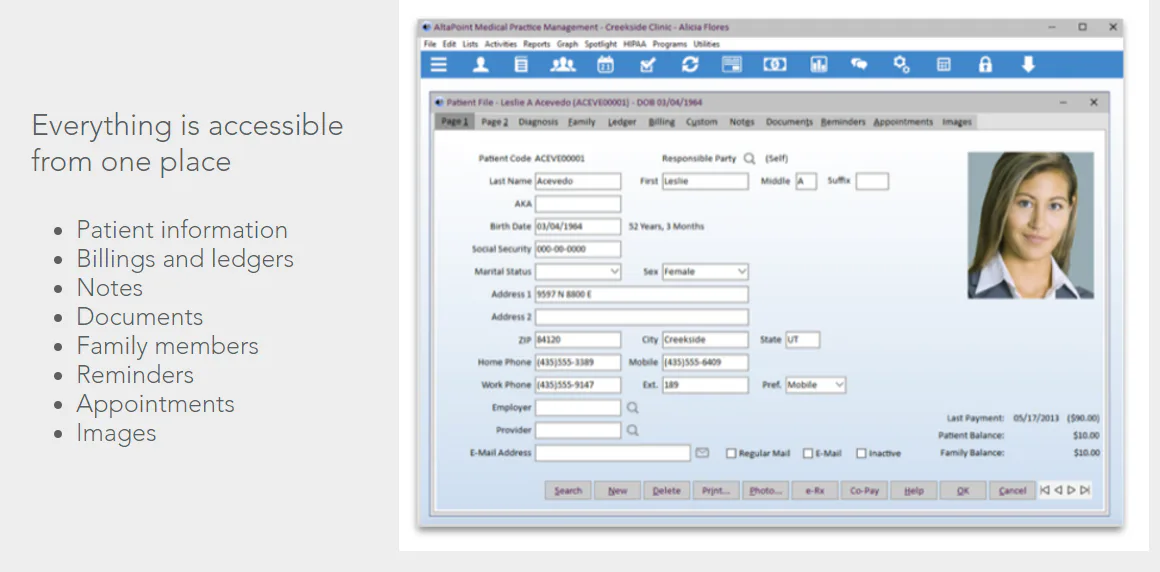
Task: Go to first record navigation arrow
Action: tap(1045, 490)
